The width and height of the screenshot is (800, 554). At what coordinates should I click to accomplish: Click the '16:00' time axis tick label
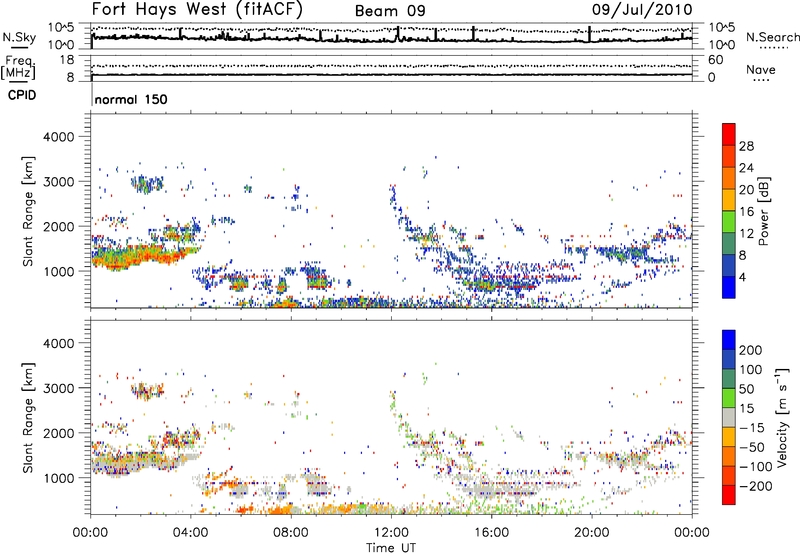click(x=492, y=533)
